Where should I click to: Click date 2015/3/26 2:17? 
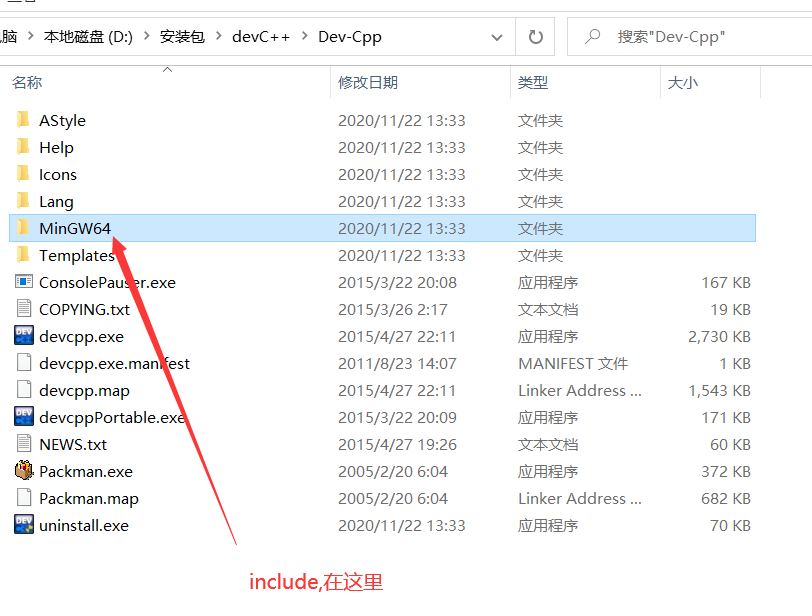point(393,309)
